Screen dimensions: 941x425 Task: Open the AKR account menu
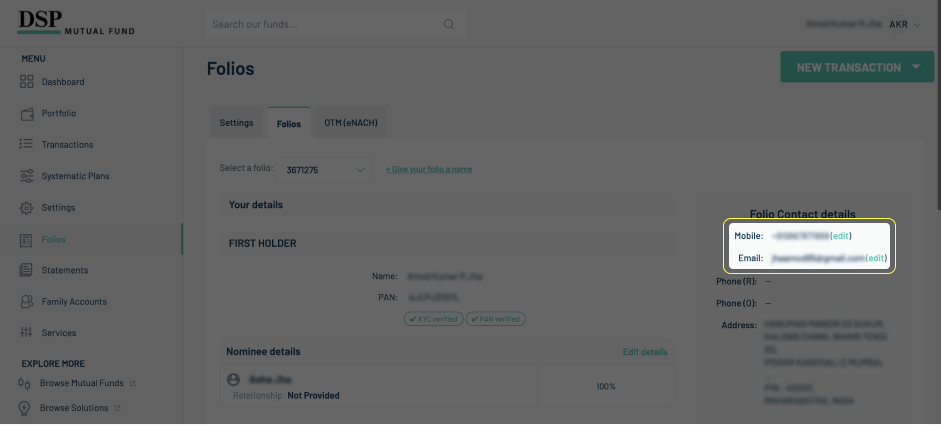pos(905,24)
